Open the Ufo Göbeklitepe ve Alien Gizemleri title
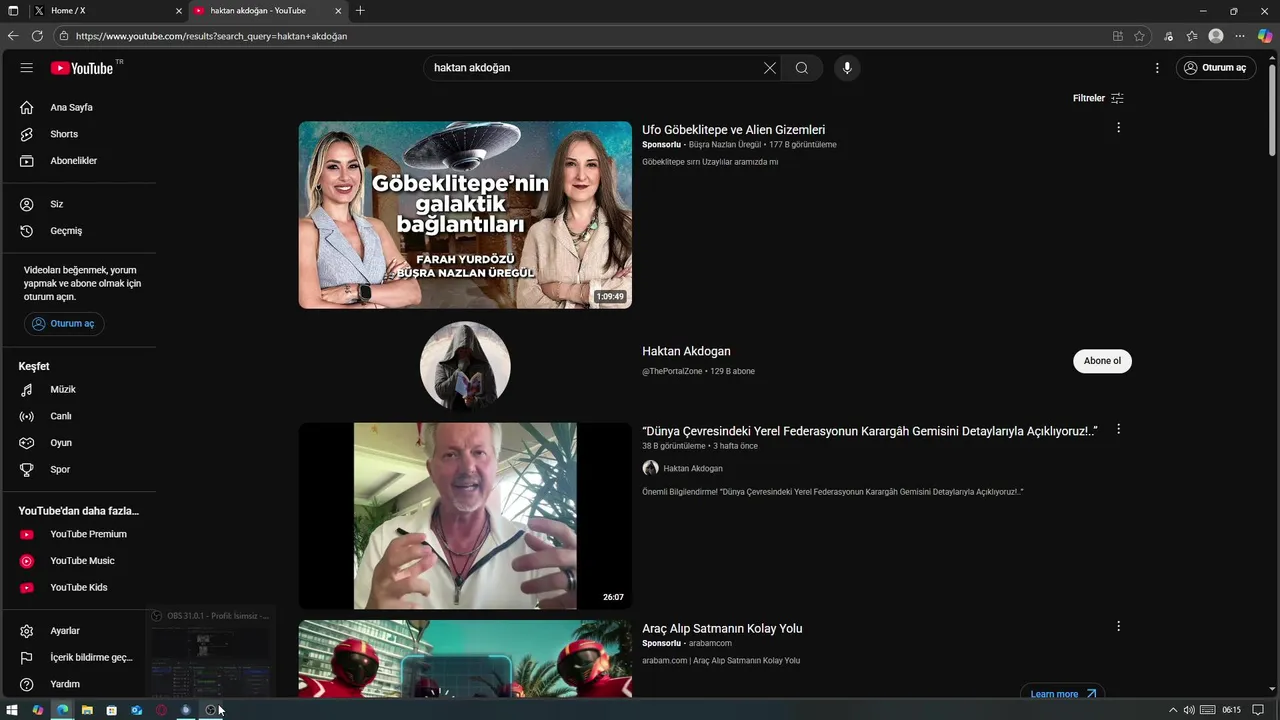This screenshot has height=720, width=1280. click(733, 130)
